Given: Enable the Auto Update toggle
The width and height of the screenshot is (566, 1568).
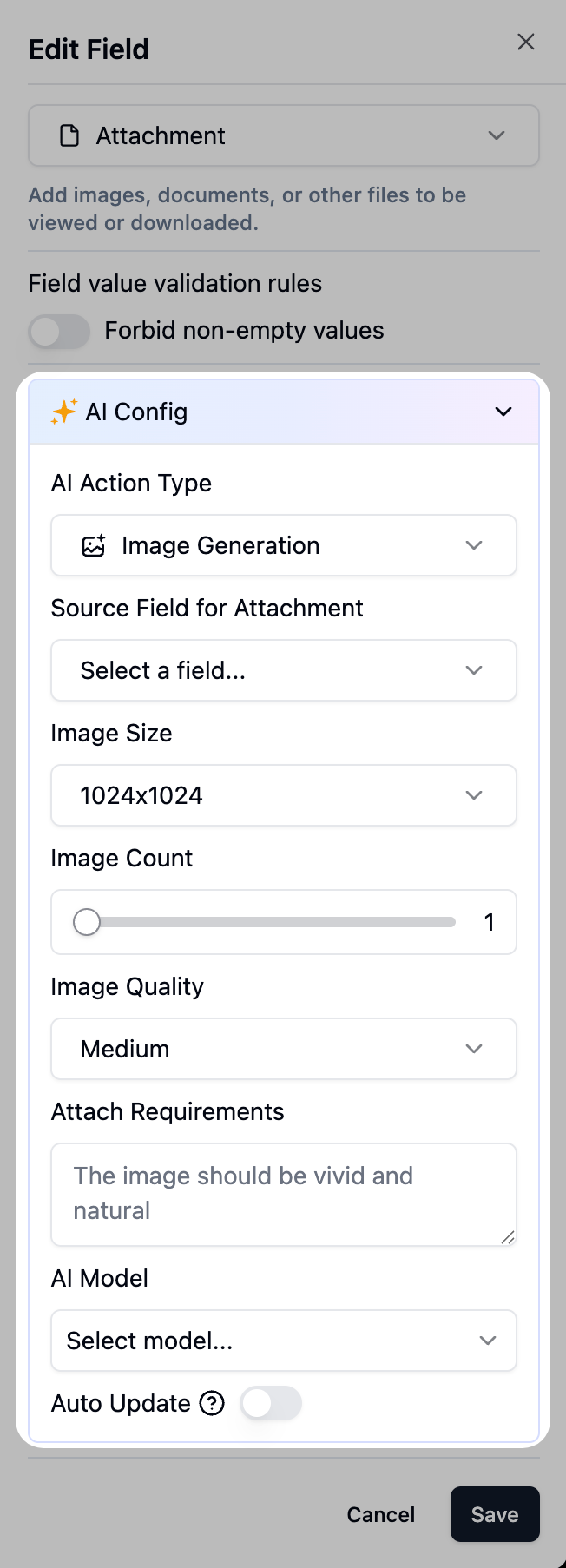Looking at the screenshot, I should 271,1403.
